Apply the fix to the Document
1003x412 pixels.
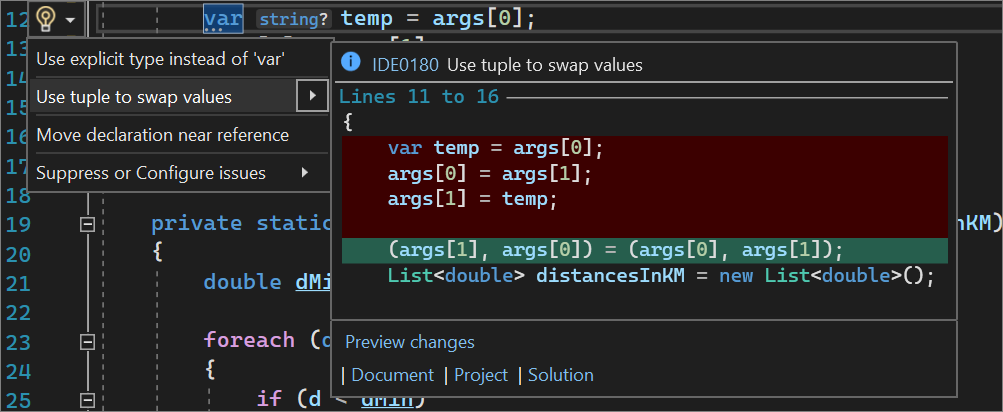(x=393, y=375)
